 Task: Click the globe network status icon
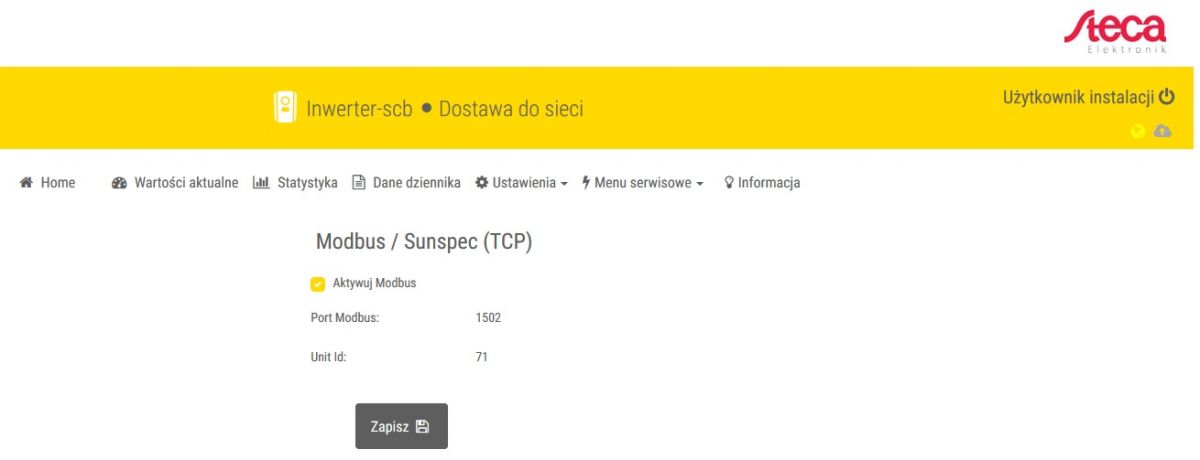click(x=1137, y=131)
